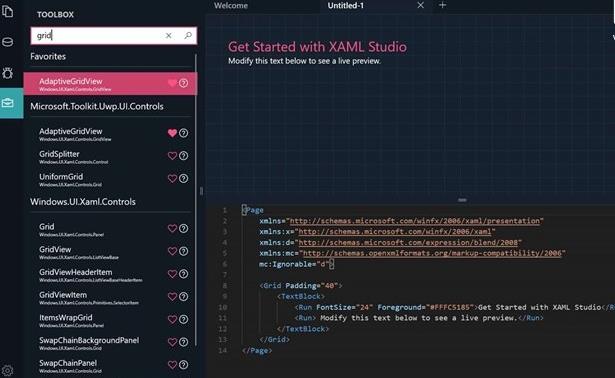Open help for the UniformGrid control
Image resolution: width=615 pixels, height=378 pixels.
click(x=183, y=178)
